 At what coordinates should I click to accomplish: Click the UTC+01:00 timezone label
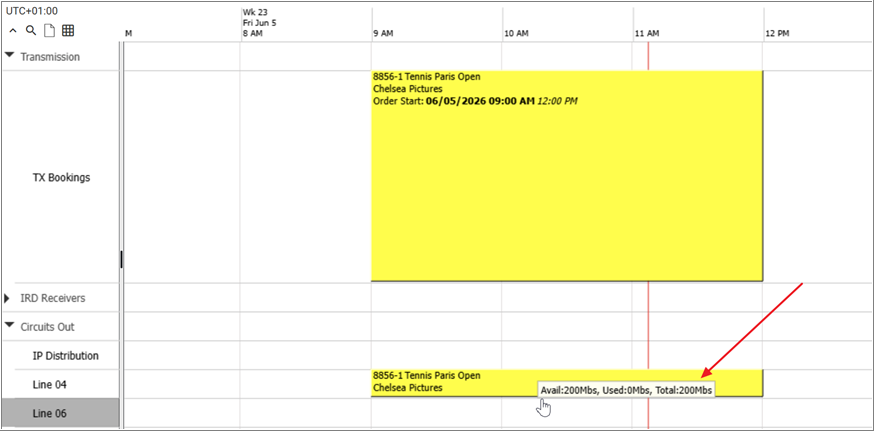32,11
